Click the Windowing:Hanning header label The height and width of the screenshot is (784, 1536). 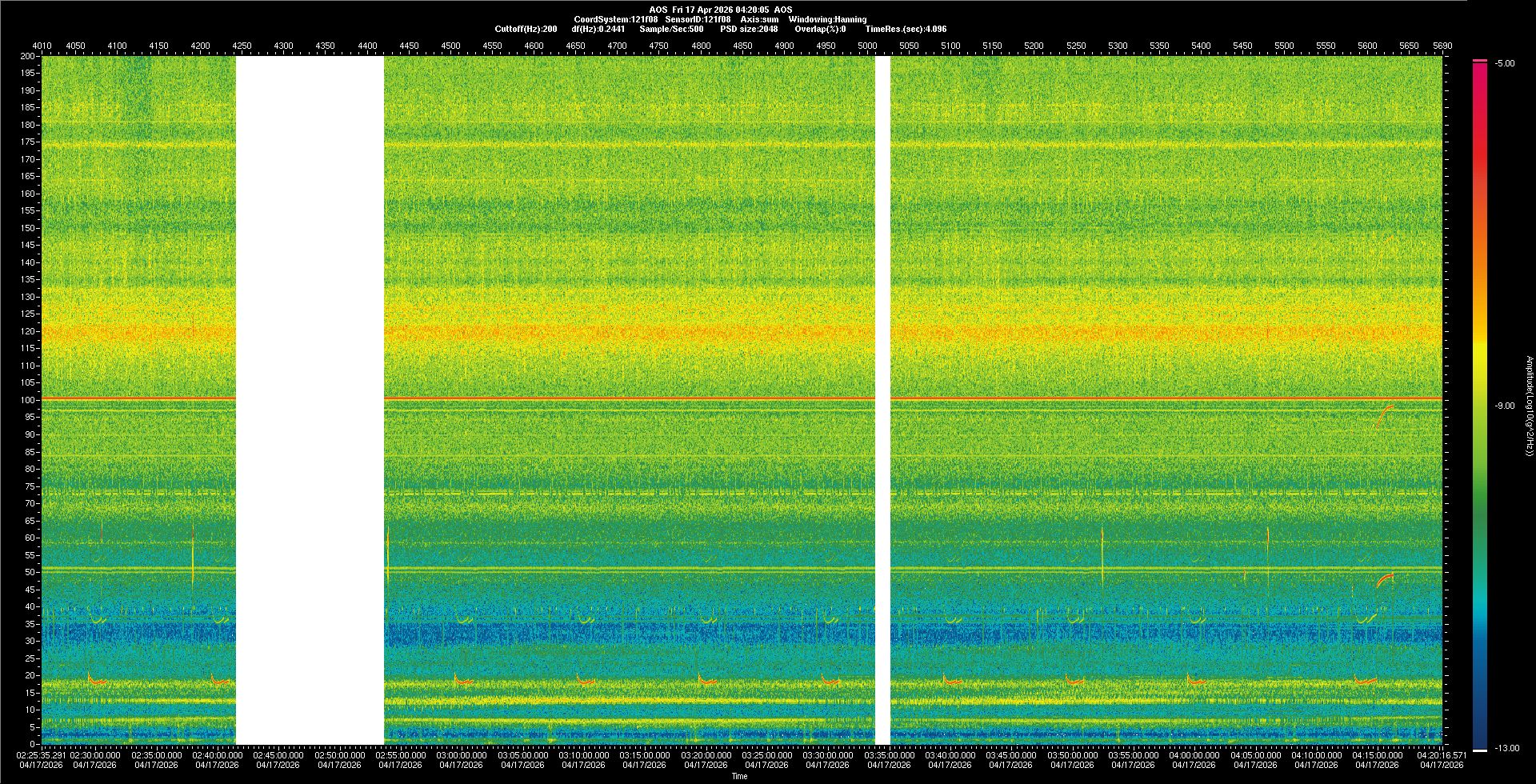tap(827, 19)
